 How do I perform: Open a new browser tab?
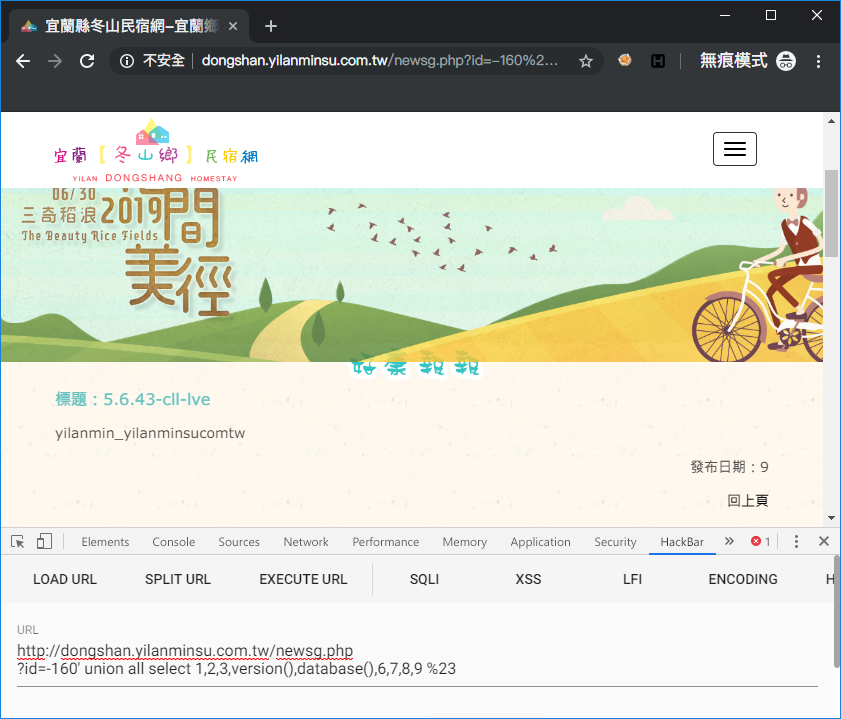pyautogui.click(x=271, y=26)
